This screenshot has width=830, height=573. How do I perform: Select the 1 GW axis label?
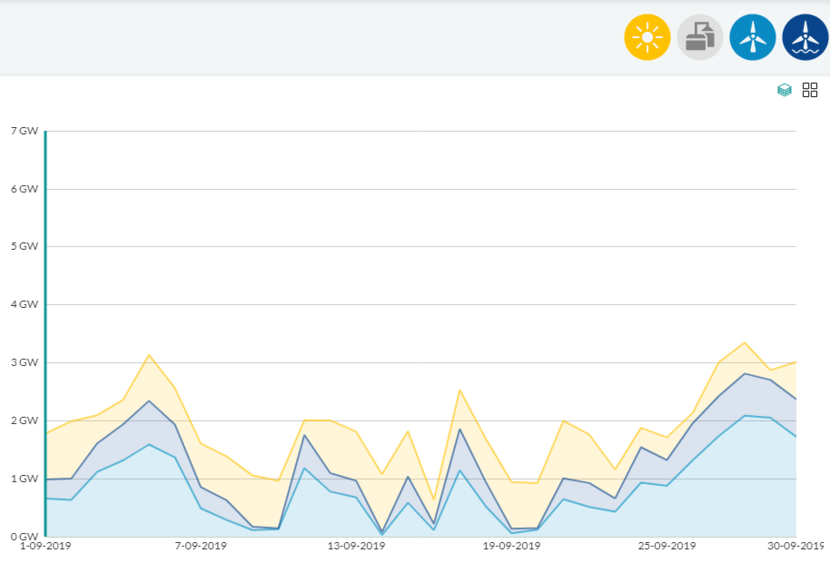click(24, 479)
